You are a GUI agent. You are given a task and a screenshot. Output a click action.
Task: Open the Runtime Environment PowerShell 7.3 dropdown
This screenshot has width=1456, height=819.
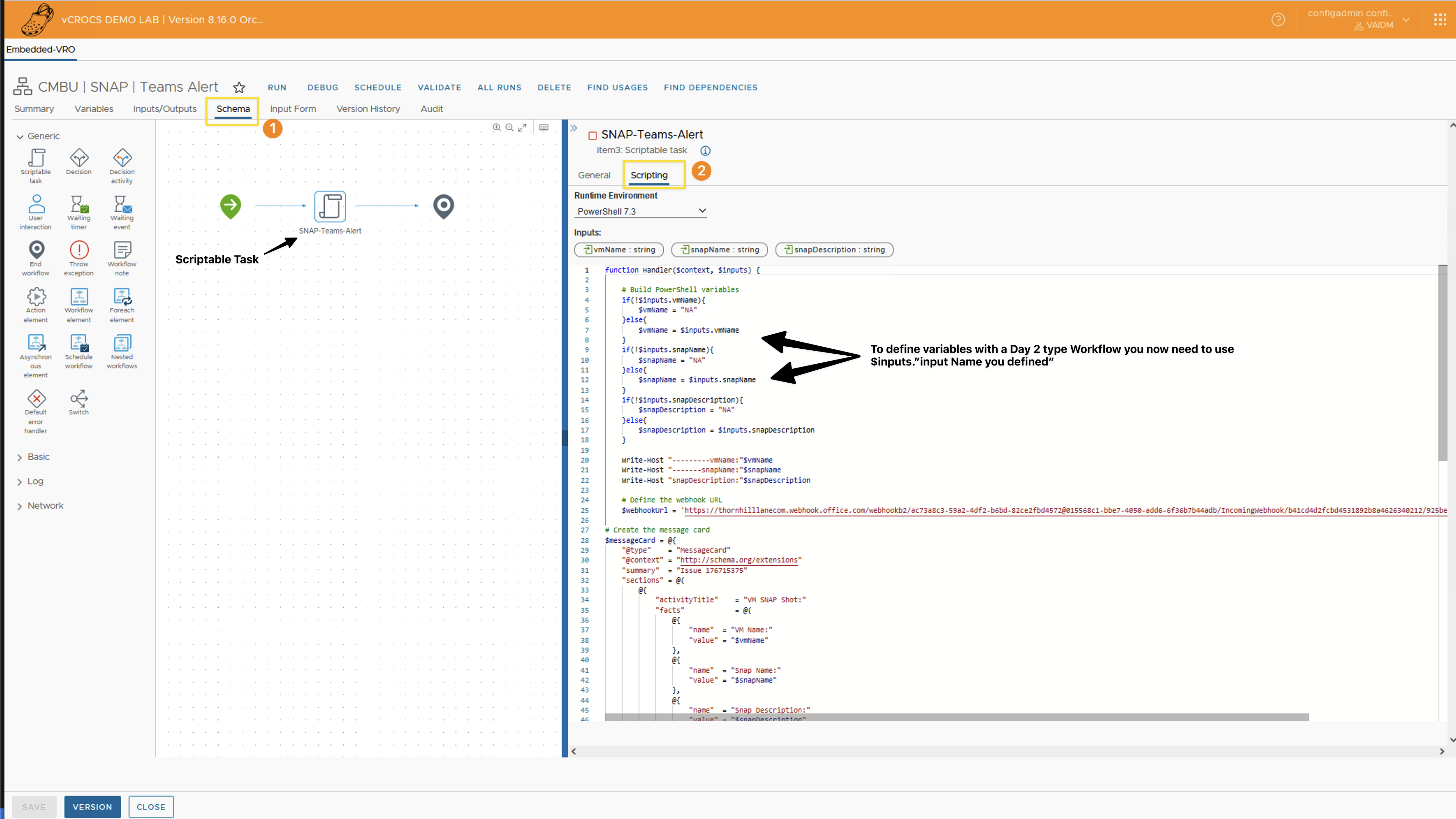641,211
